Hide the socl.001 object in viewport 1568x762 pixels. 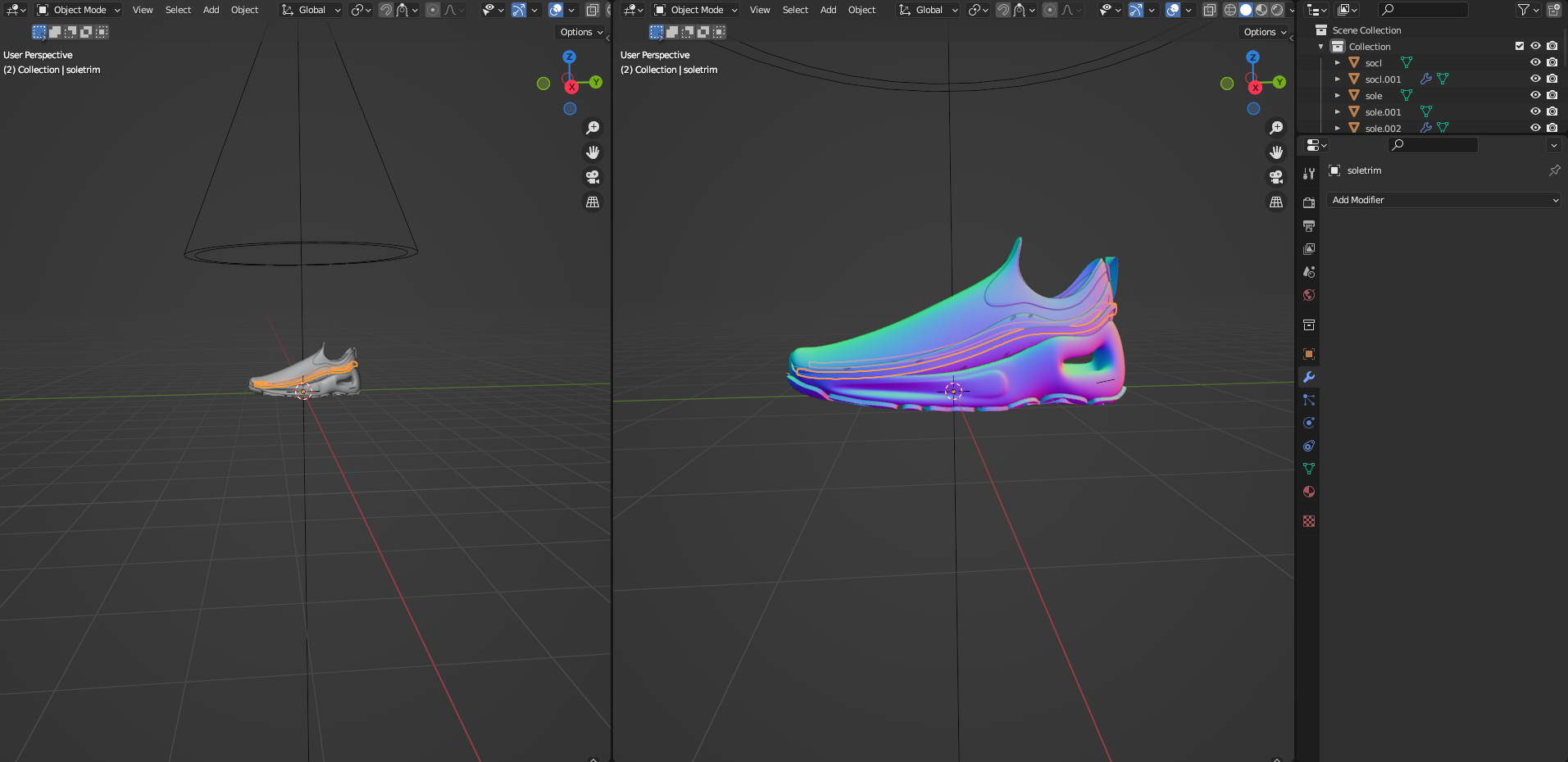[1535, 79]
